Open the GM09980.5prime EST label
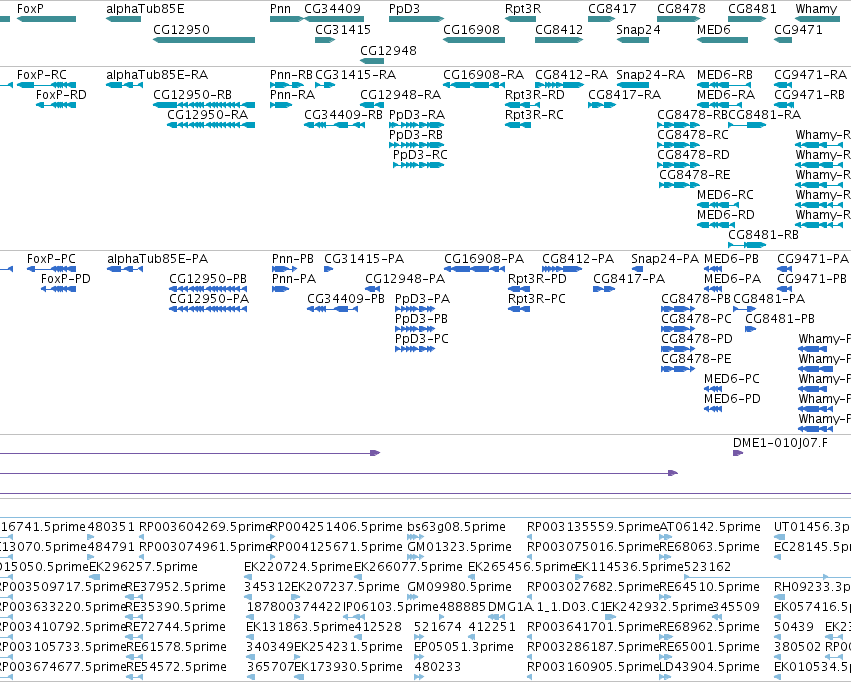The height and width of the screenshot is (682, 851). coord(459,587)
